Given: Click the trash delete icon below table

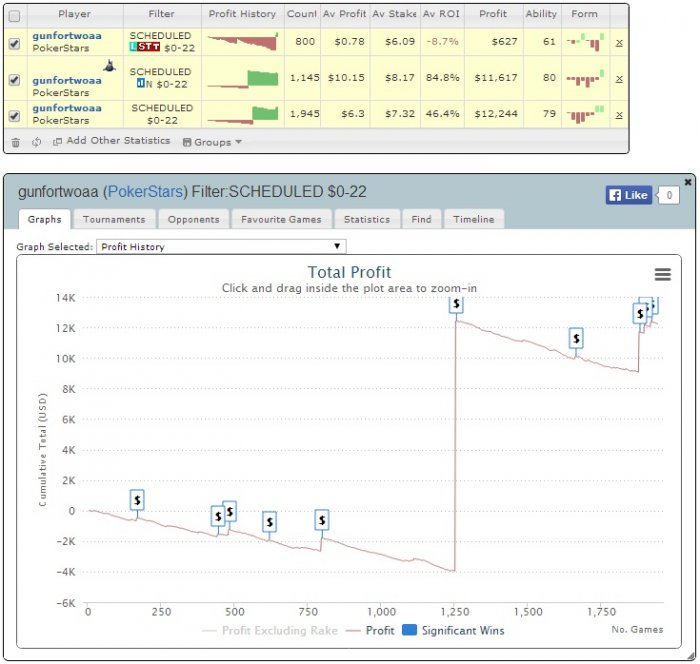Looking at the screenshot, I should tap(16, 142).
